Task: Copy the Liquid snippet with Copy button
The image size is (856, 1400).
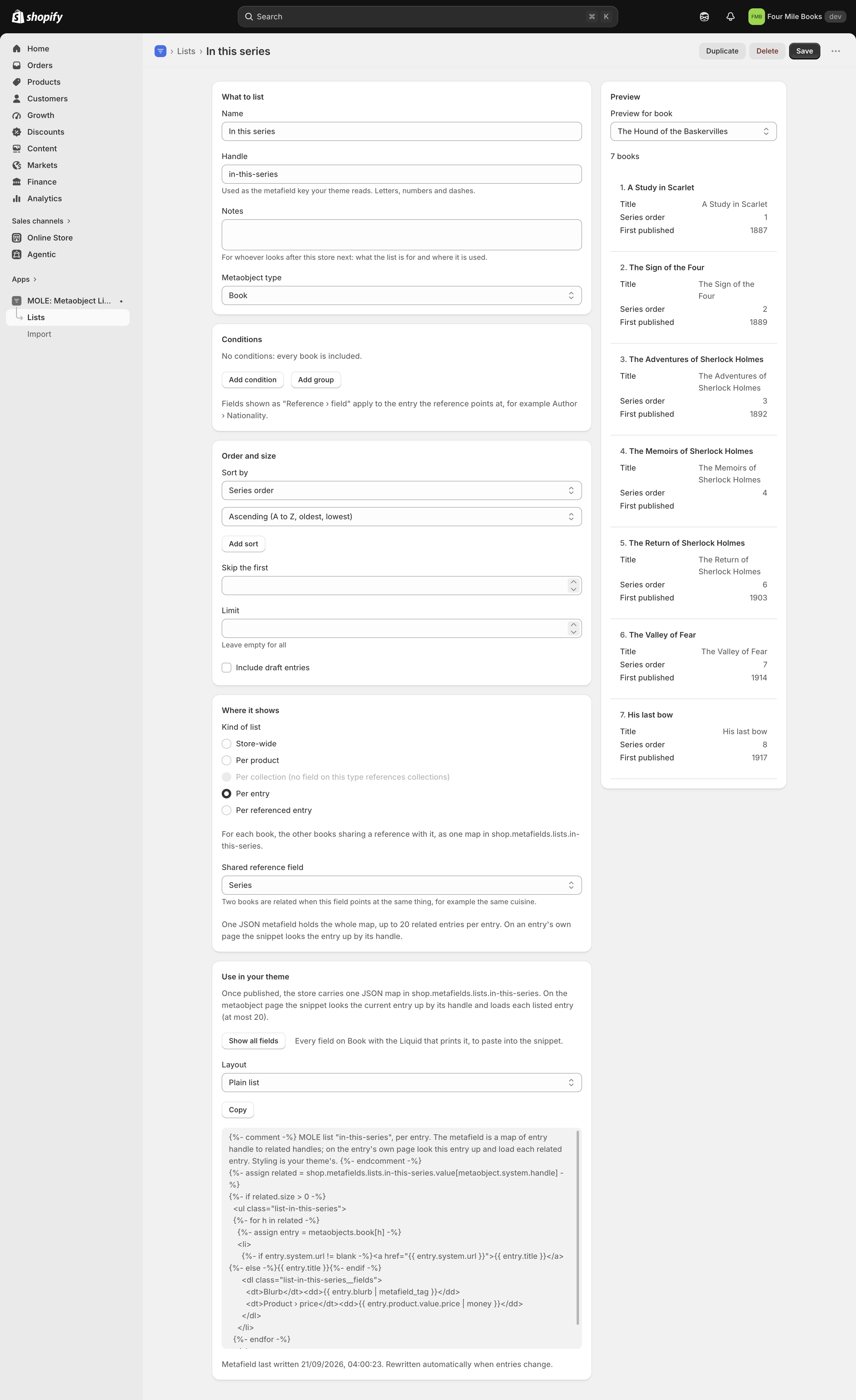Action: (x=237, y=1110)
